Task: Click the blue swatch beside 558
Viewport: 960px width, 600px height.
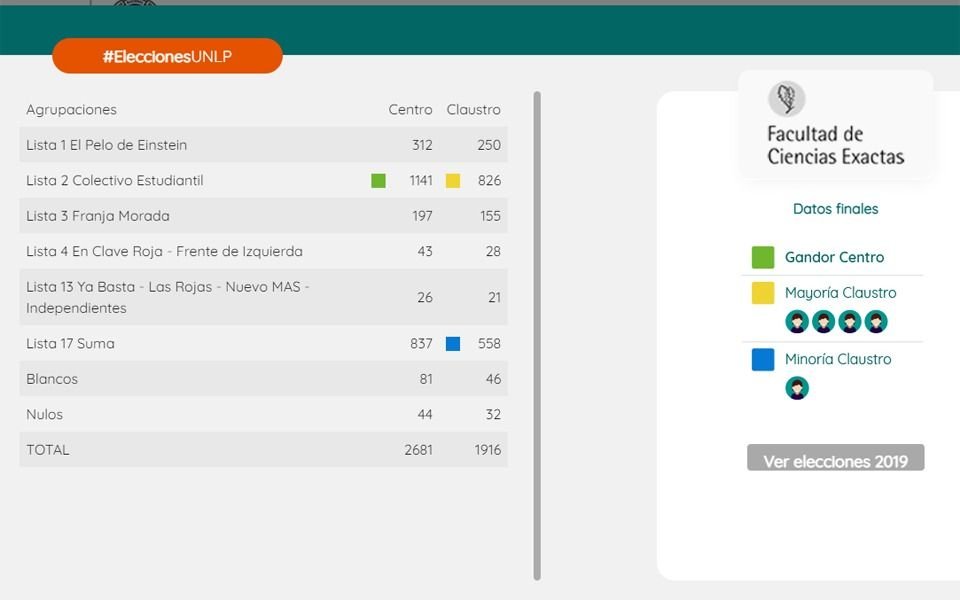Action: (452, 343)
